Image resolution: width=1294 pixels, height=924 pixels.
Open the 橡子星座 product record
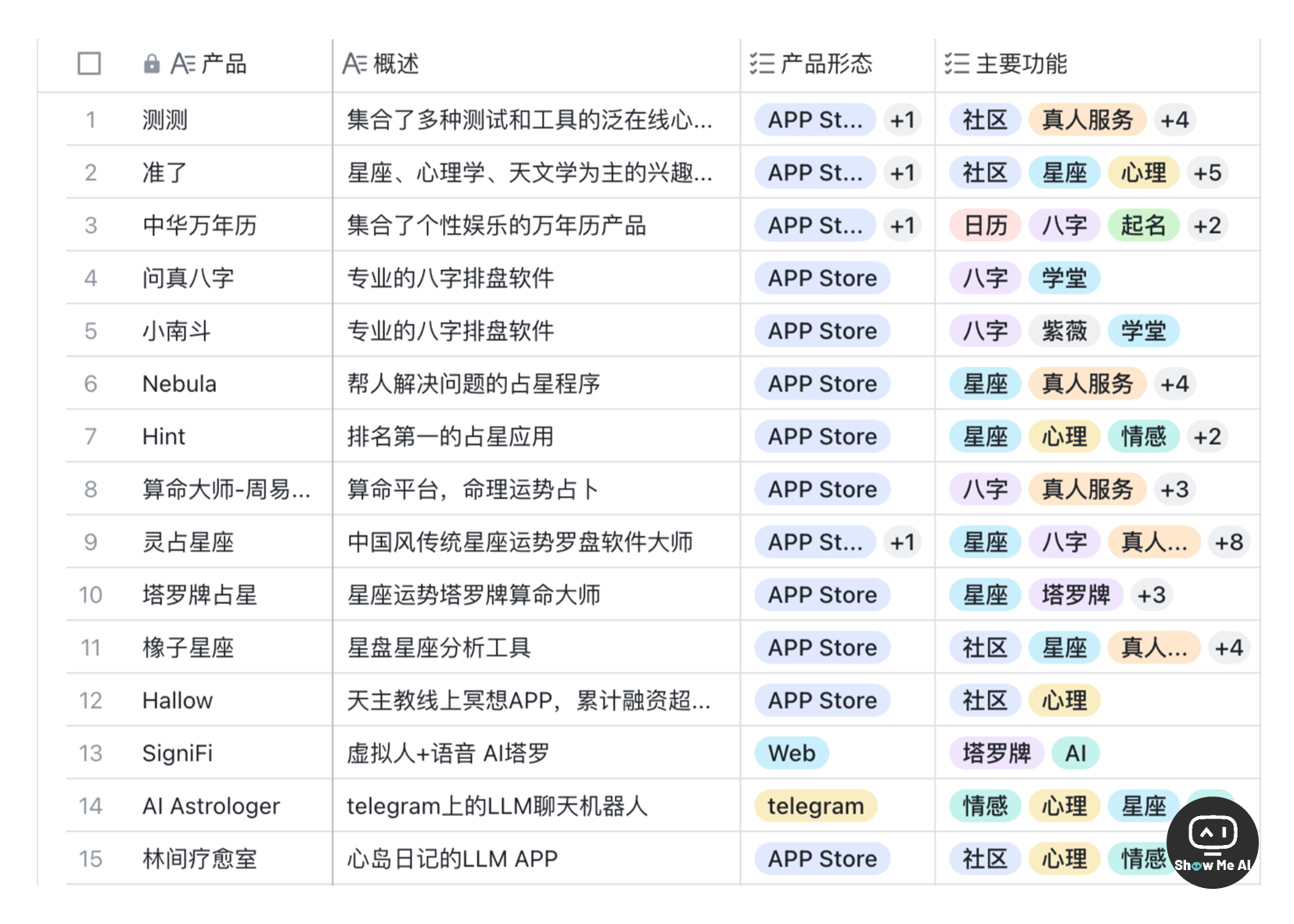188,648
